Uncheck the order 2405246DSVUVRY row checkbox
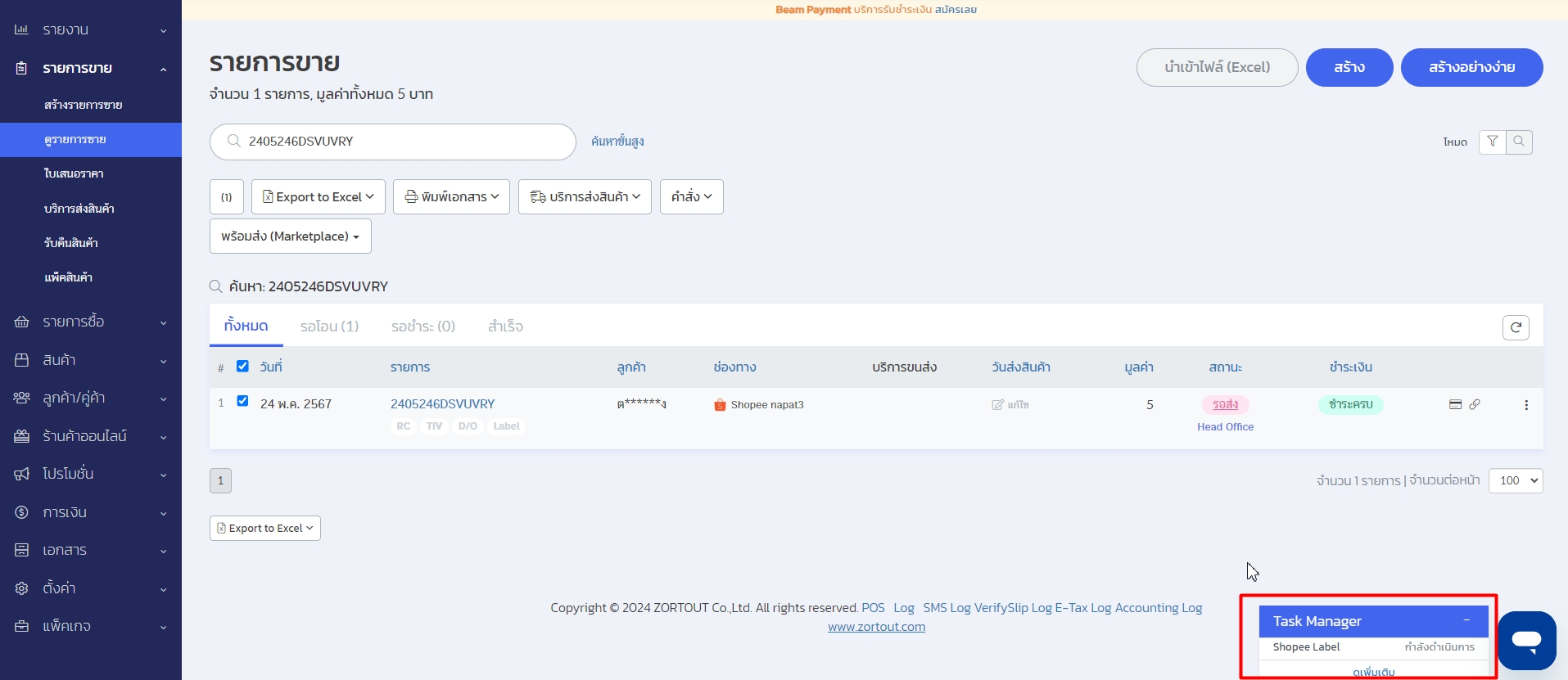 click(242, 401)
